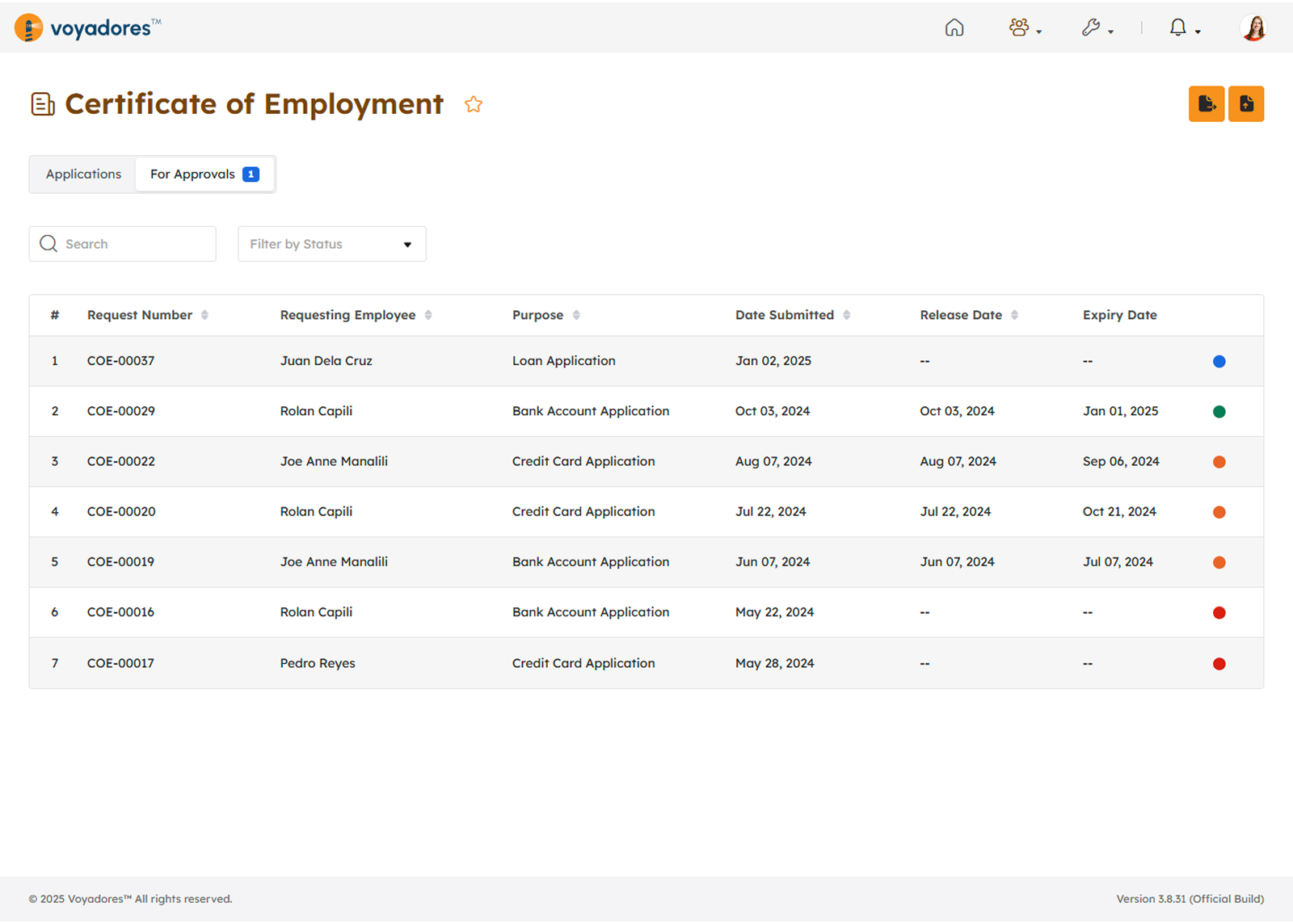Click the orange status dot for COE-00019
This screenshot has width=1293, height=924.
pyautogui.click(x=1219, y=562)
